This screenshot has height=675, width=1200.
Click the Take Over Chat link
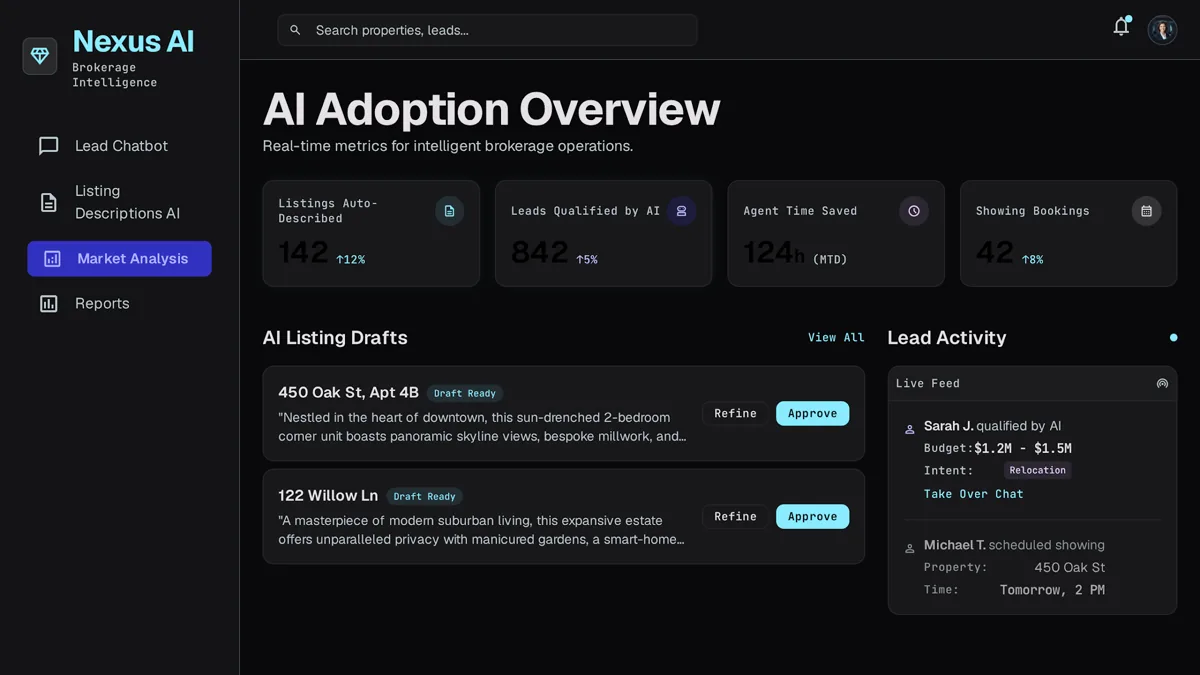973,494
